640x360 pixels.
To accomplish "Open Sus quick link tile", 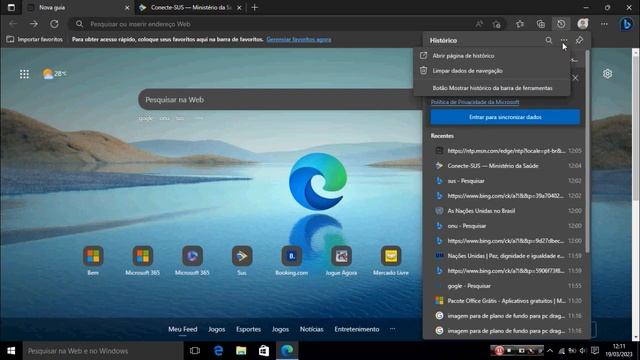I will point(242,261).
